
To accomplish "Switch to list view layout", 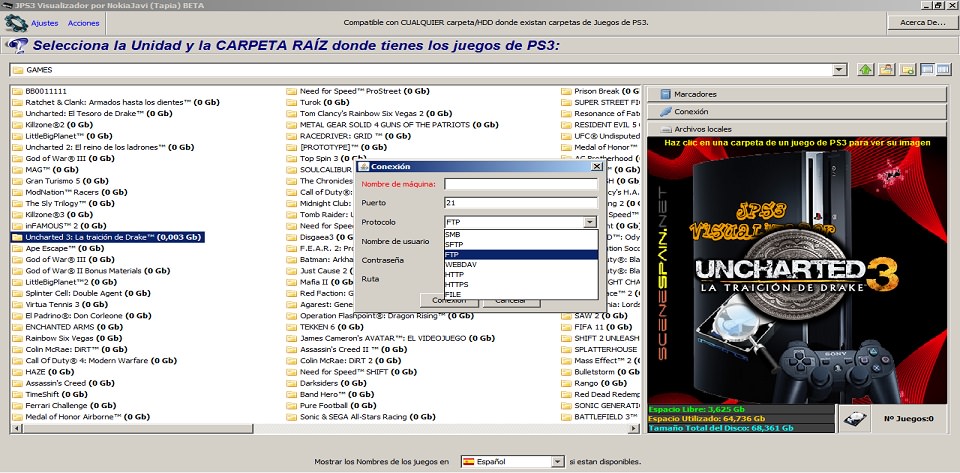I will (927, 70).
